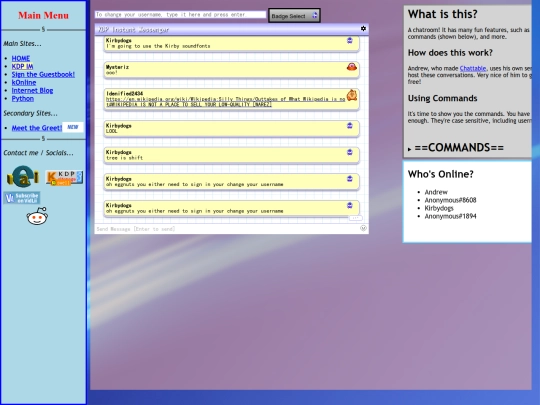The image size is (540, 405).
Task: Open the Internet Blog link
Action: pos(32,91)
